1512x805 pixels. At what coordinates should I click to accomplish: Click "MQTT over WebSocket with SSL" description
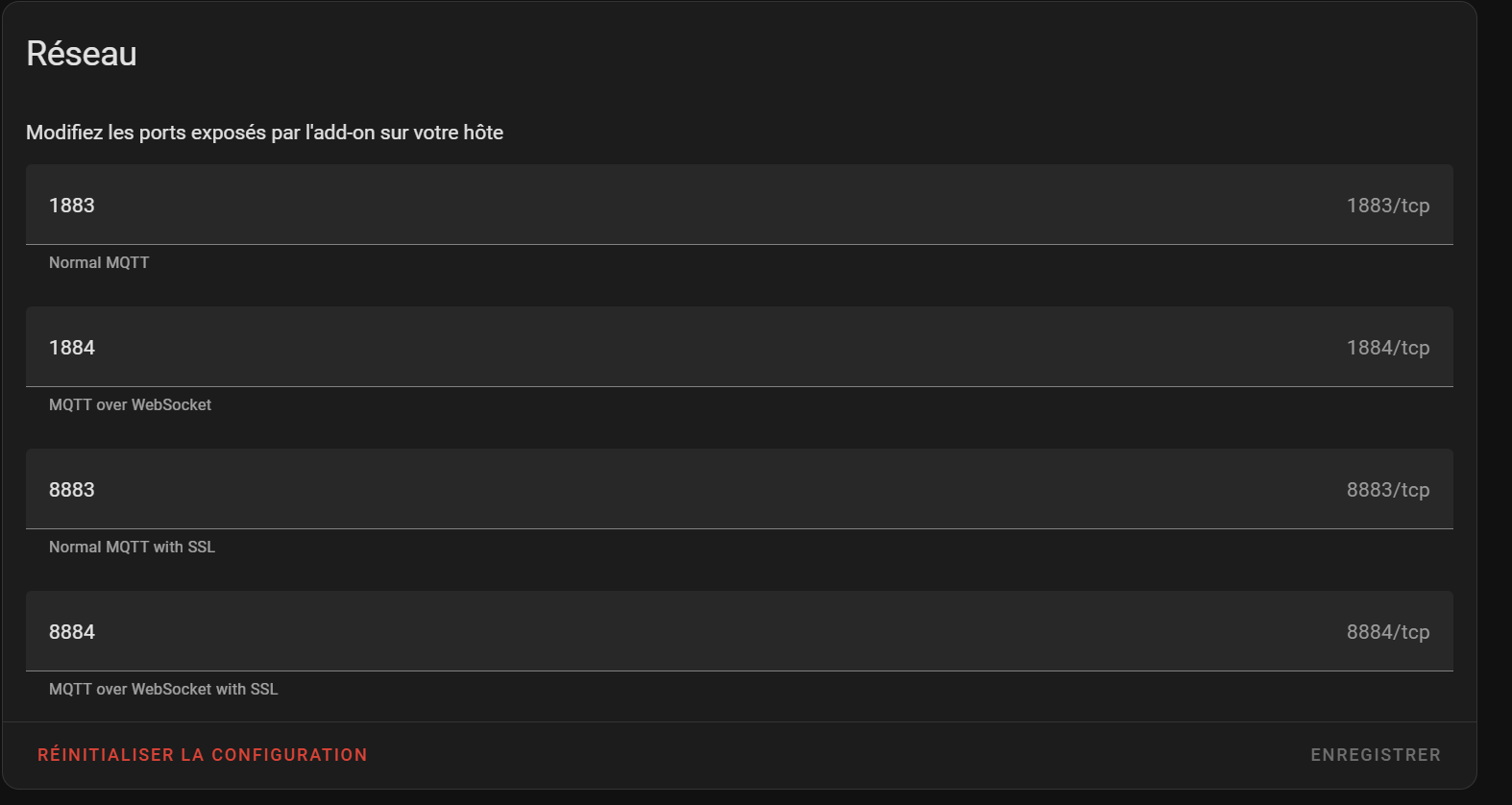pos(163,690)
